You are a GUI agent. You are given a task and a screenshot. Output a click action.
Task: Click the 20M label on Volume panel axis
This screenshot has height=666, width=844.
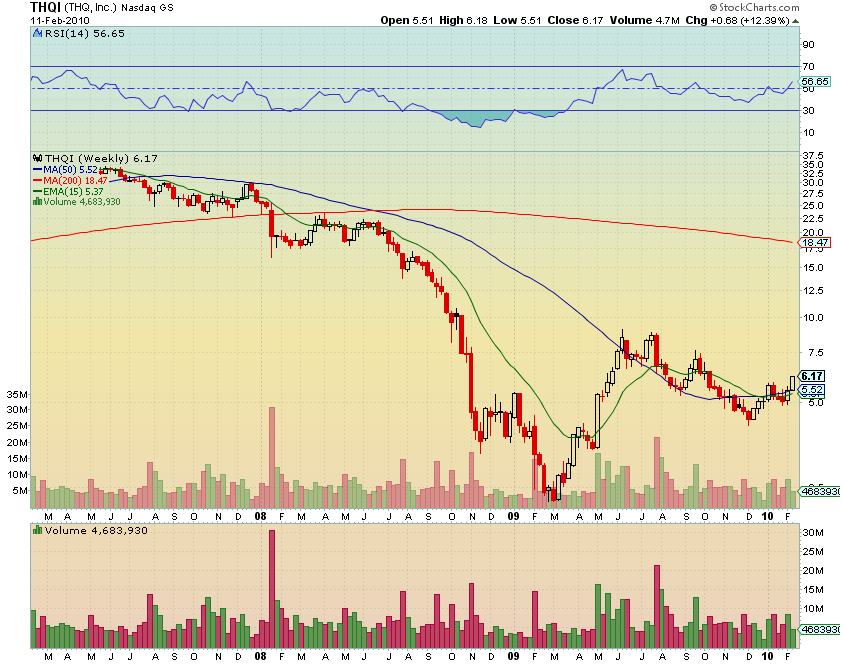tap(813, 571)
